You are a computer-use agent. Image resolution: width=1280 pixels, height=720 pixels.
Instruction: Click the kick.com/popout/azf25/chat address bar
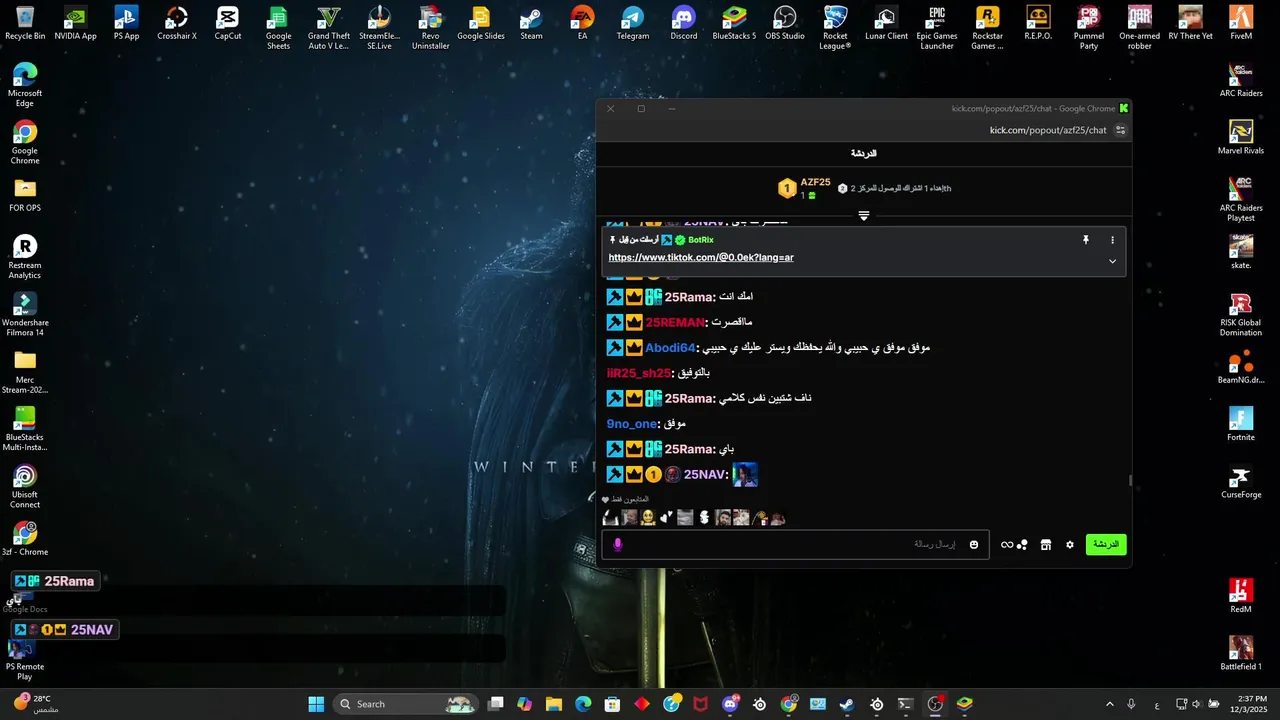click(x=1048, y=130)
